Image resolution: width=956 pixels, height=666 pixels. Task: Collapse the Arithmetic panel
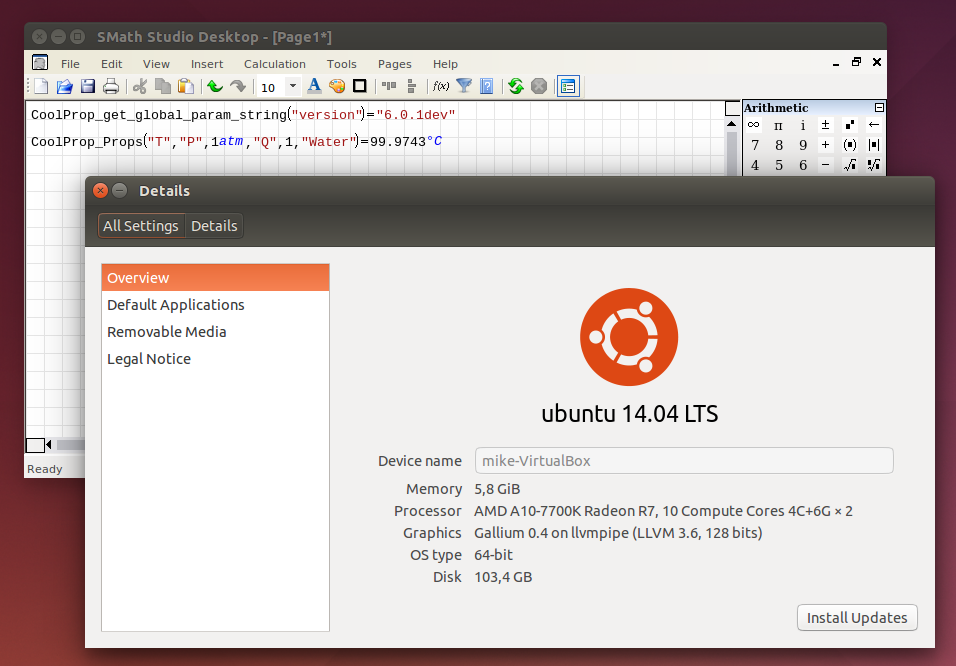(880, 108)
